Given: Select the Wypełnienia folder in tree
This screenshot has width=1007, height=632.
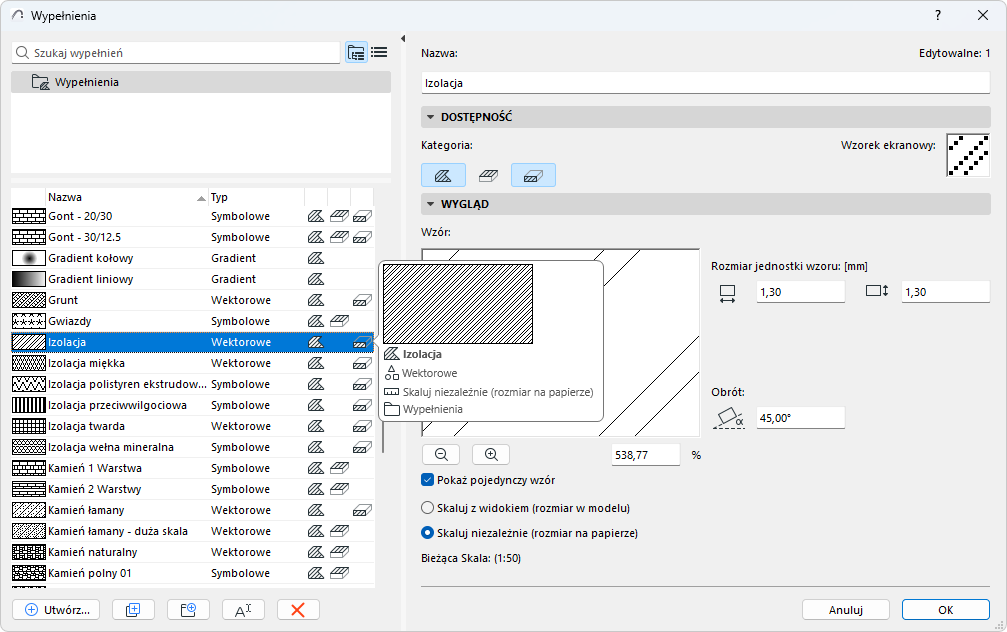Looking at the screenshot, I should 86,82.
